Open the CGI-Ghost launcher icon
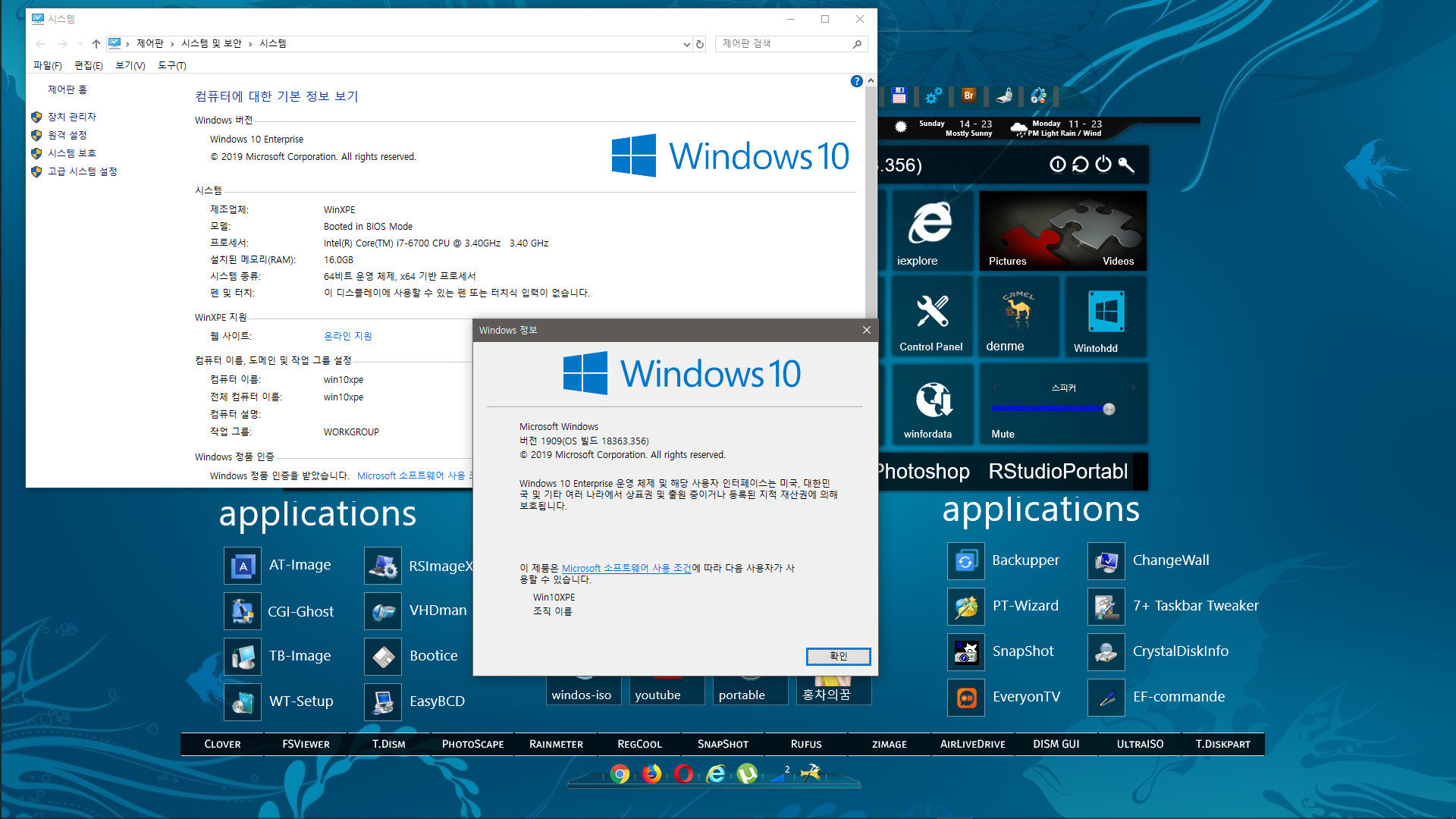Viewport: 1456px width, 819px height. (243, 611)
